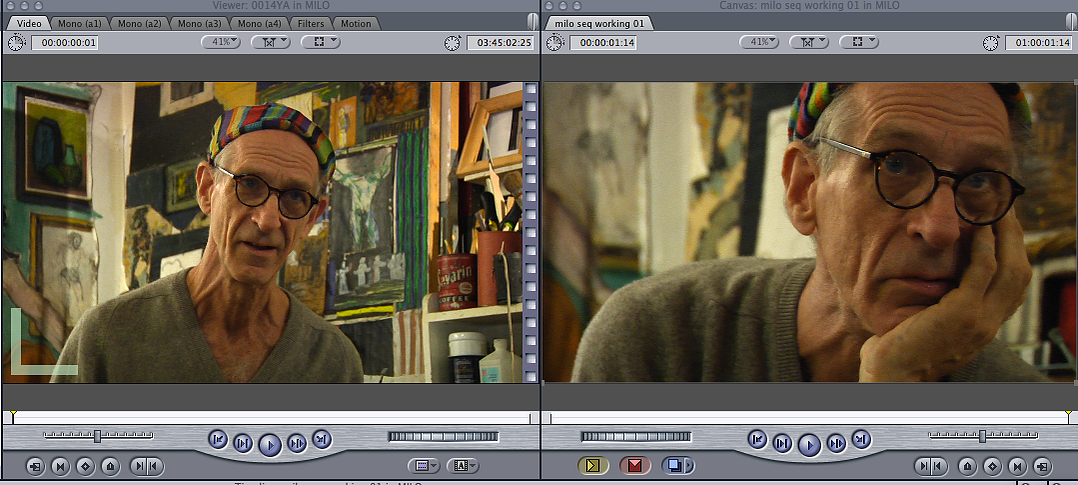Select the 'milo seq working 01' Canvas tab

[x=600, y=23]
